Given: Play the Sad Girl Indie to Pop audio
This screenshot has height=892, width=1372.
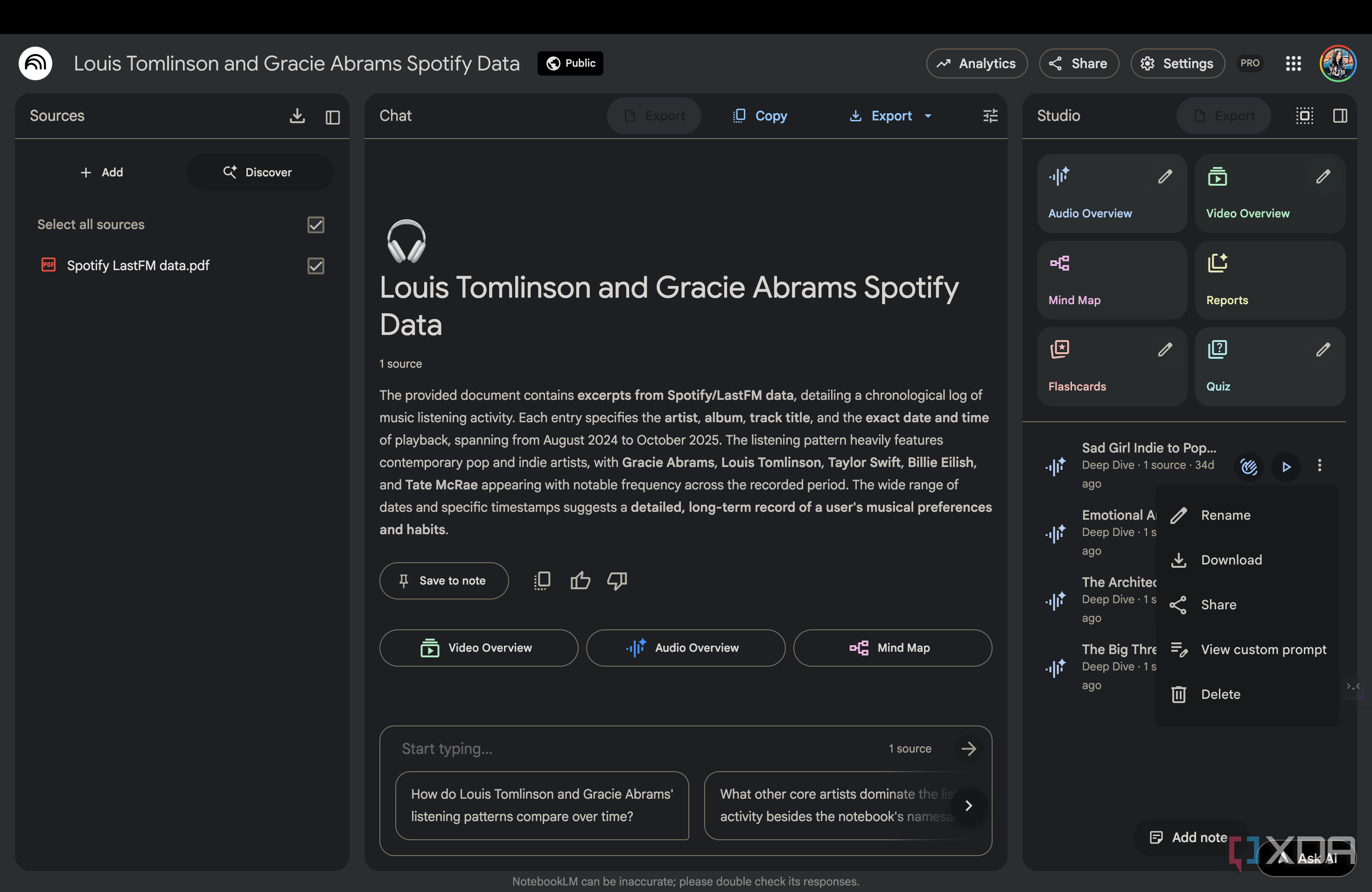Looking at the screenshot, I should pos(1286,466).
